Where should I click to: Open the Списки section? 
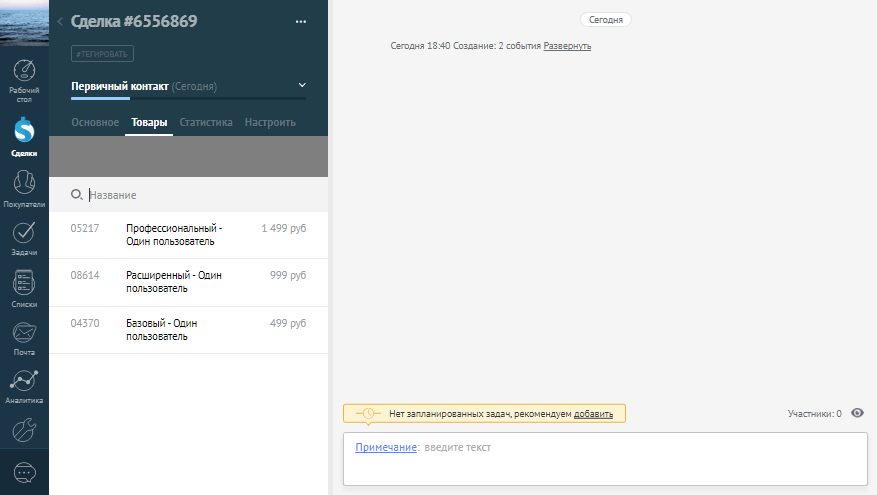(24, 288)
